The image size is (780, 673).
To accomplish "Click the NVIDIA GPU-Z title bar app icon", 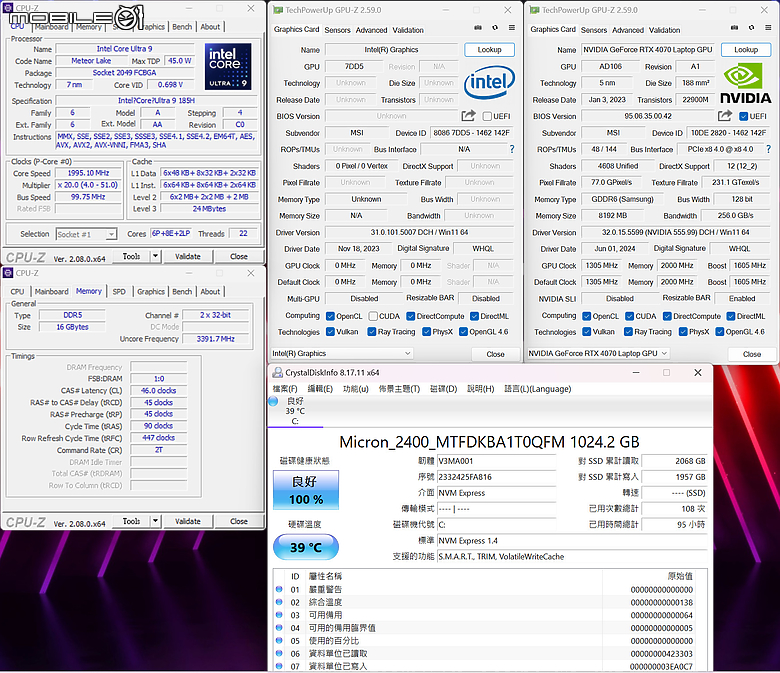I will 535,10.
